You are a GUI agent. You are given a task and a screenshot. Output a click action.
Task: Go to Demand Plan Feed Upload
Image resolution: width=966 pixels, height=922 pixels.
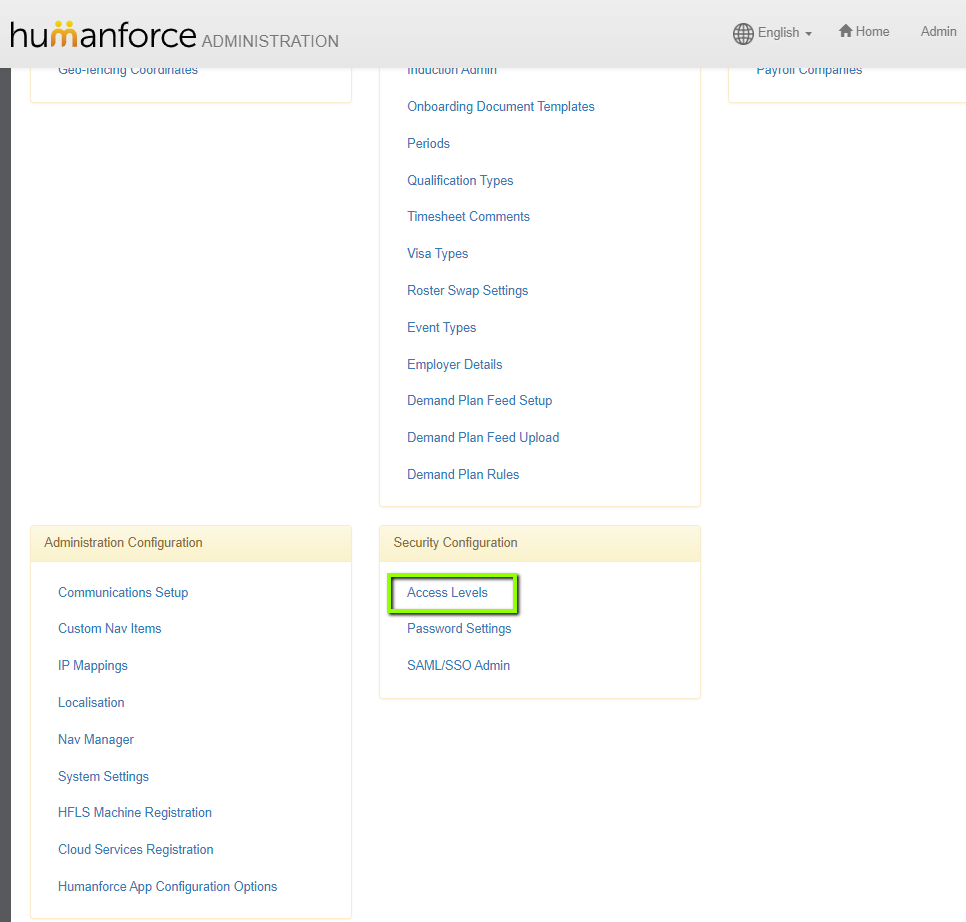coord(483,438)
